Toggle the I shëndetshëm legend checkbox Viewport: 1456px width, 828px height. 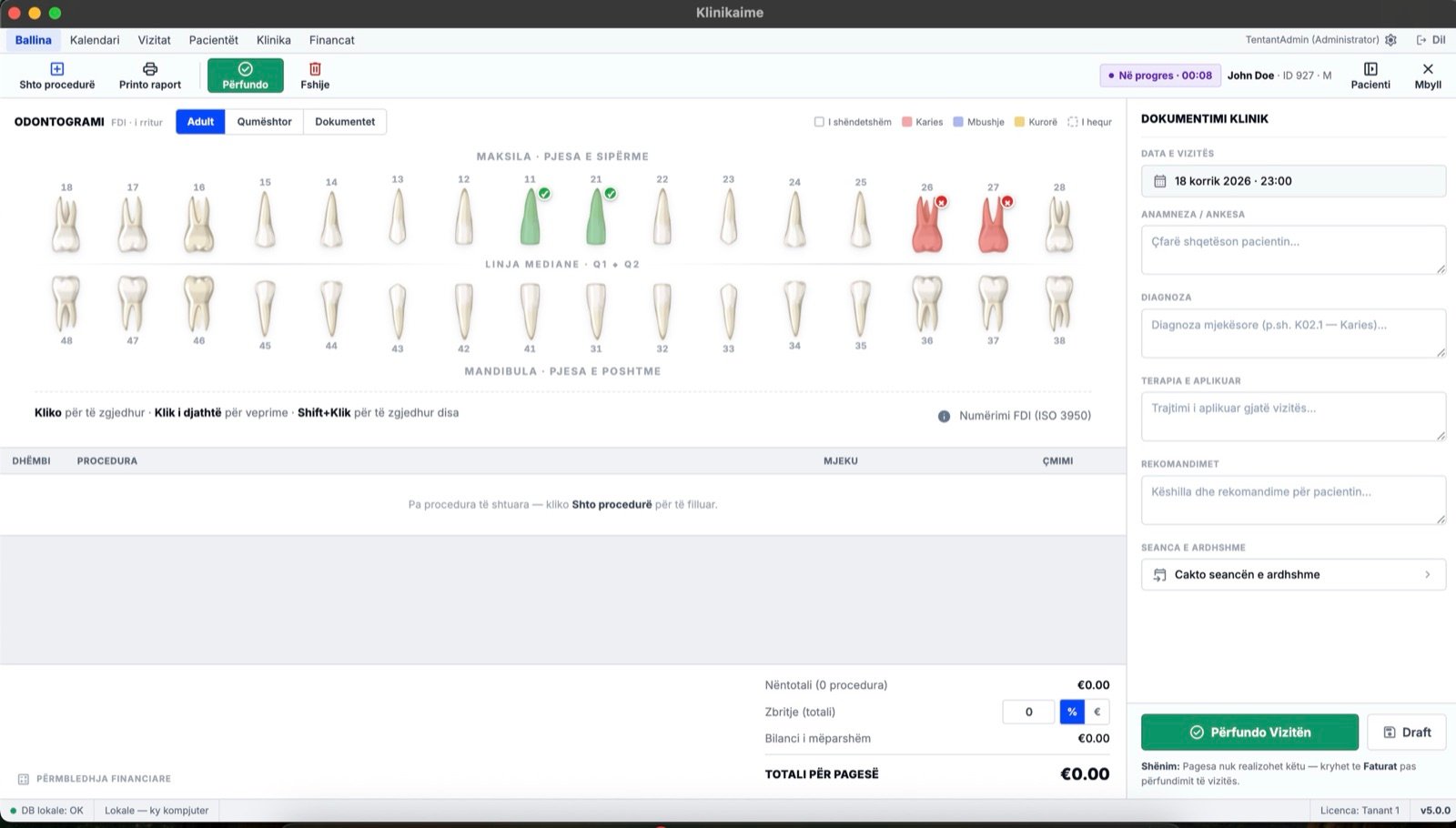(819, 122)
